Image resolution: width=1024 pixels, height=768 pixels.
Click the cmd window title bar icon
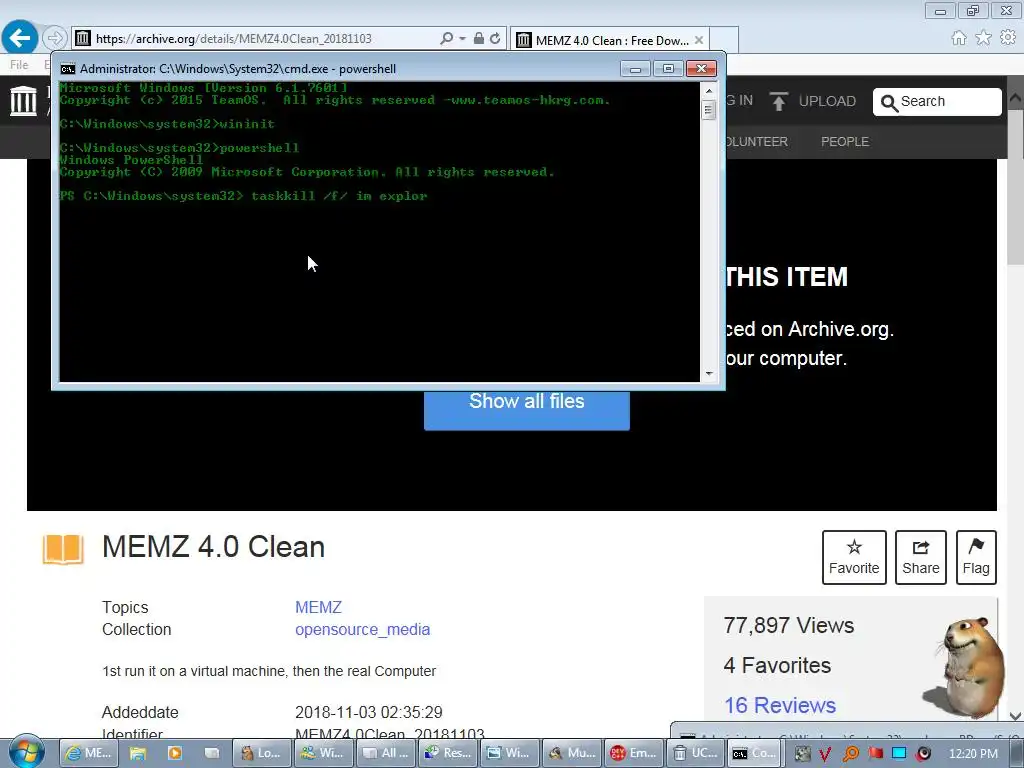pyautogui.click(x=67, y=69)
